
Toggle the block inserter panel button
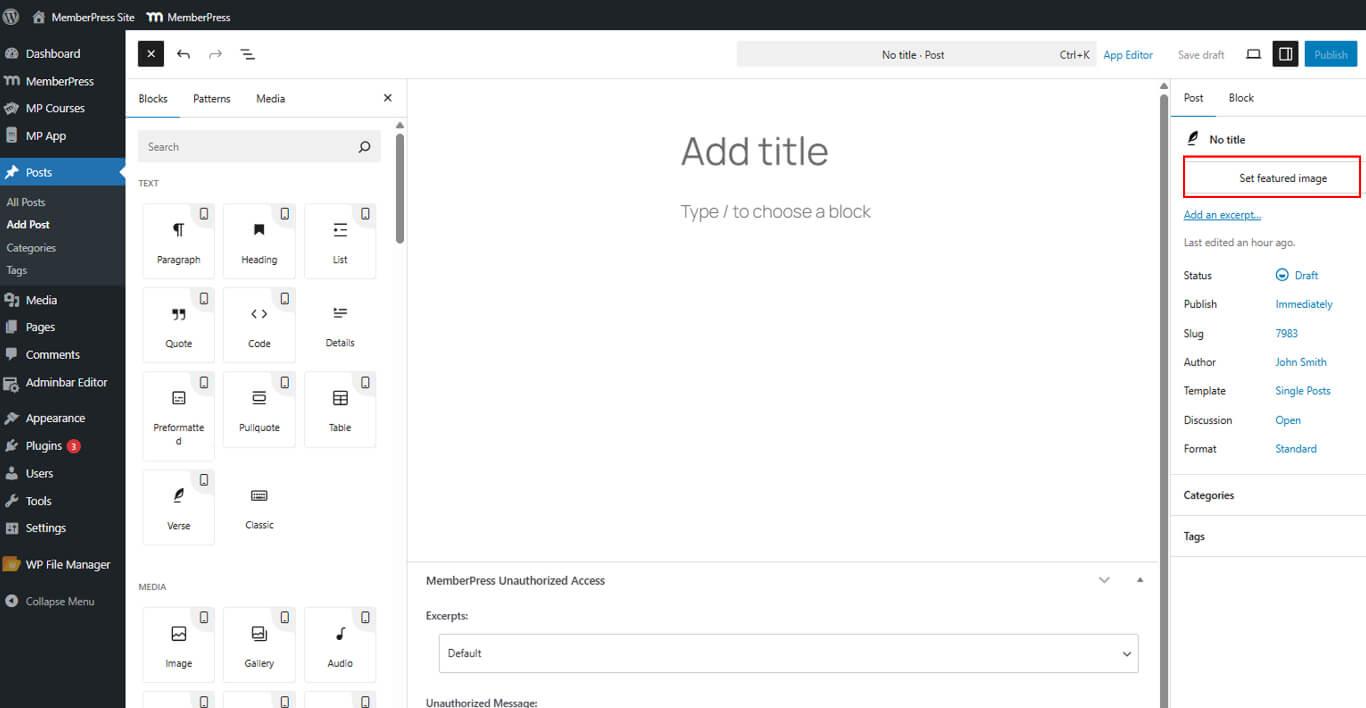(x=150, y=54)
